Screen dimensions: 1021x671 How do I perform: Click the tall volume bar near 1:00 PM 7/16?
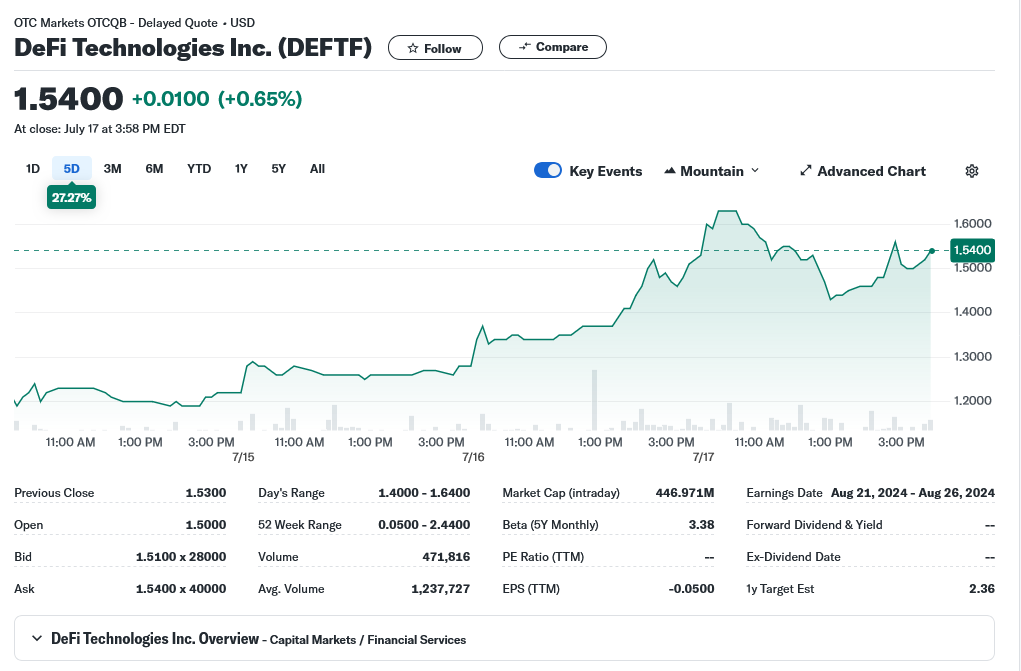pos(594,399)
